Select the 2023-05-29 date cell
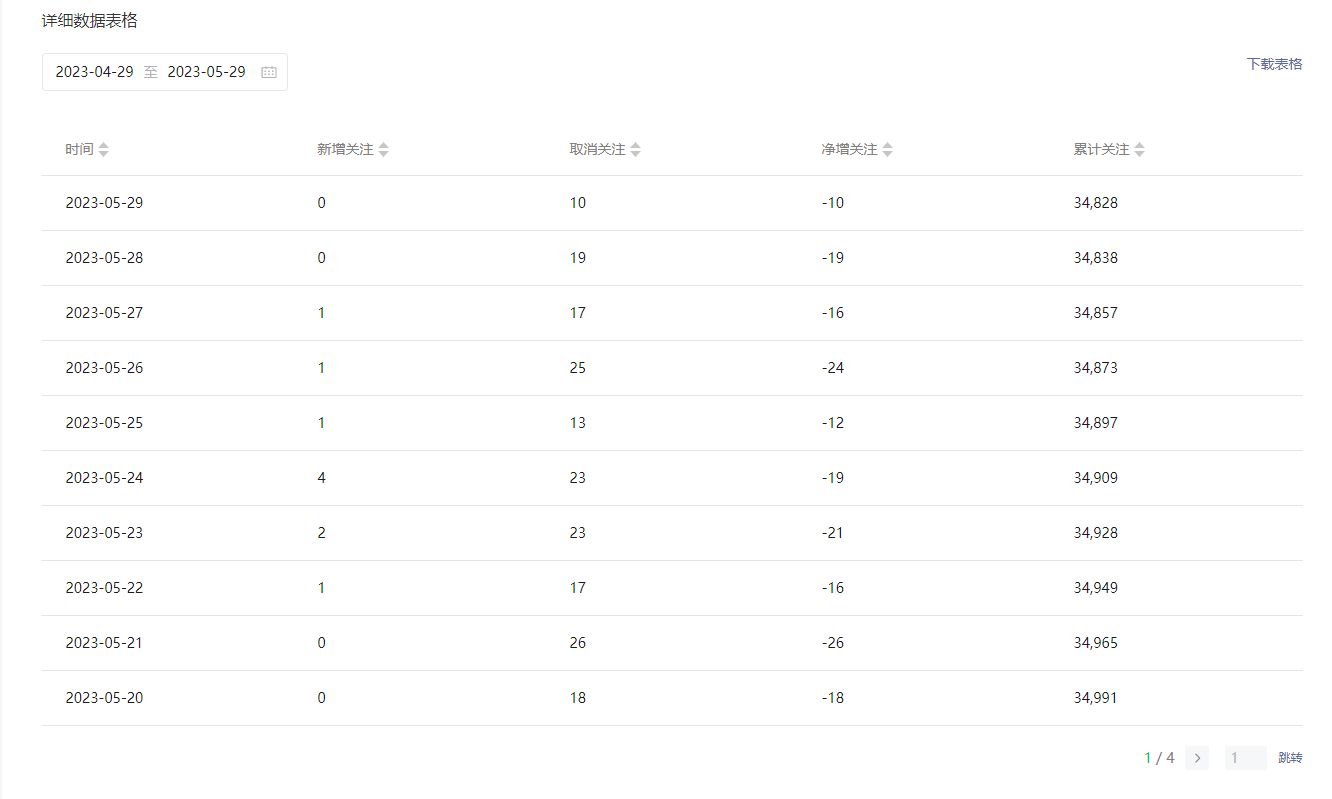 (104, 203)
